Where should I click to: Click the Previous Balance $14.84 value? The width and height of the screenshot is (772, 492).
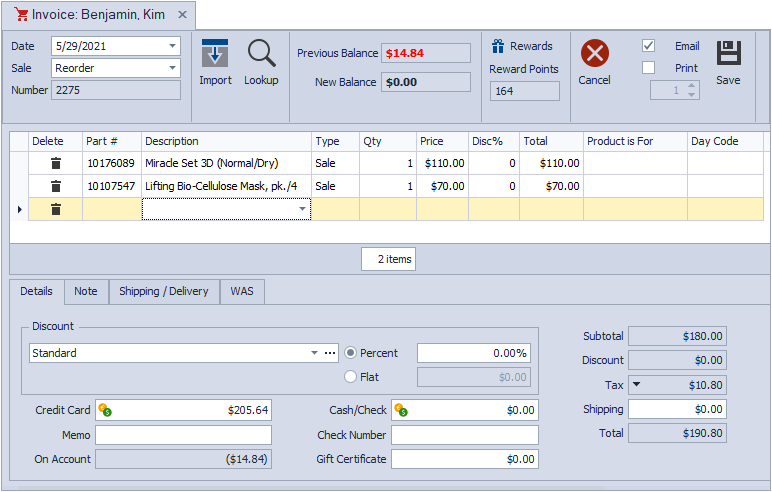click(426, 53)
